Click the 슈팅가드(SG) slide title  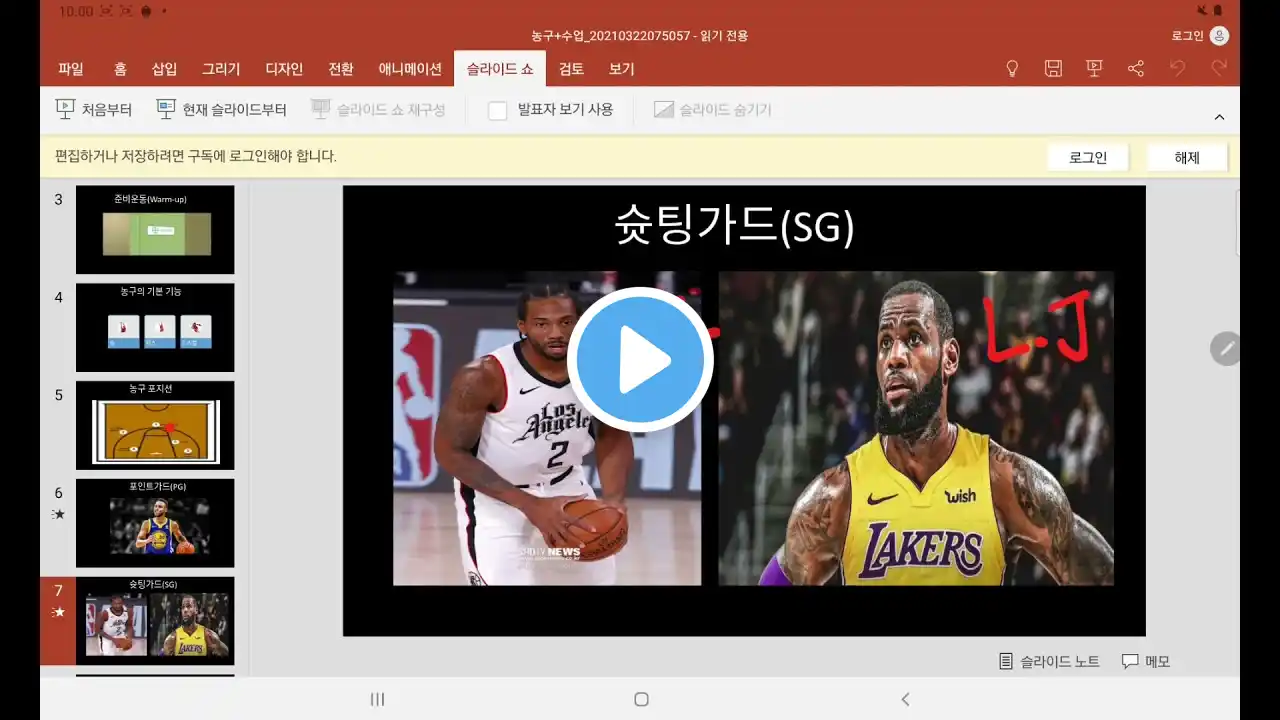point(734,226)
